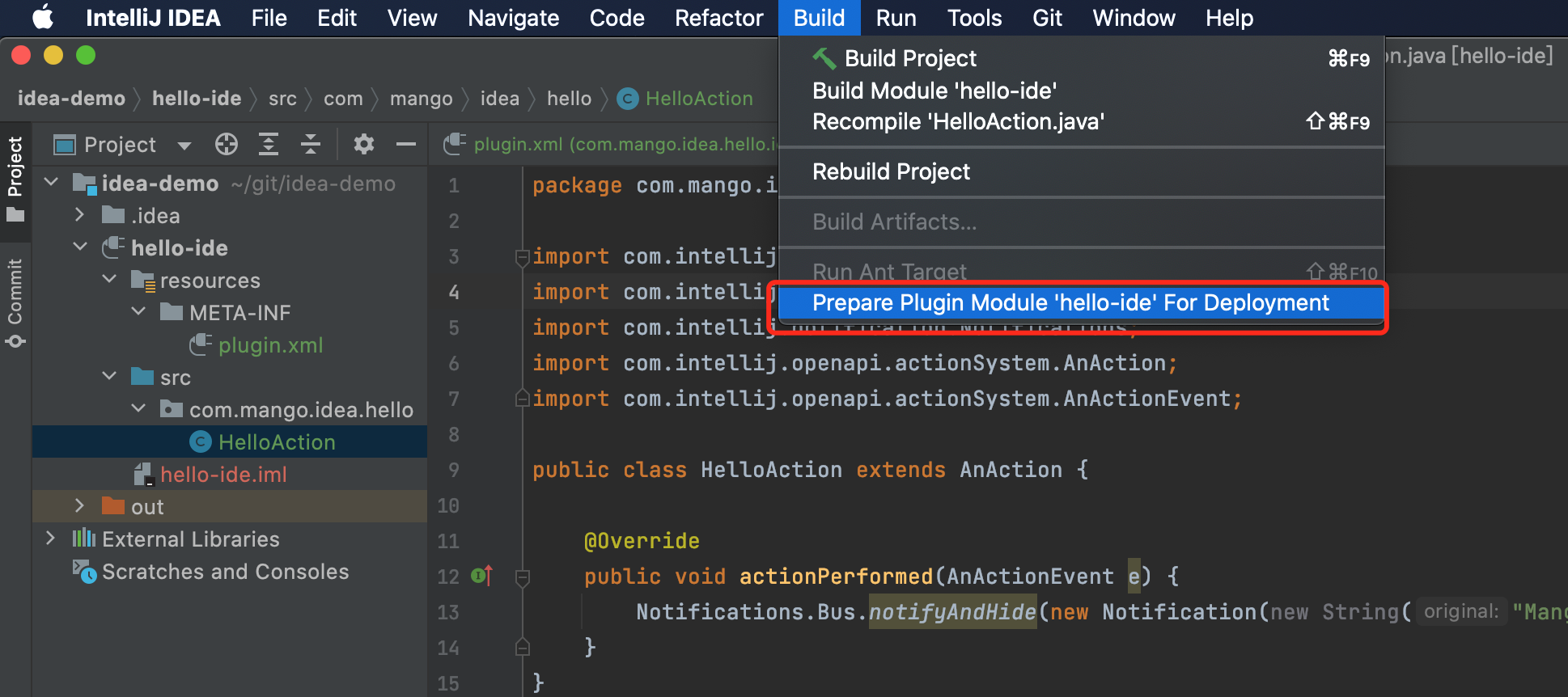Open the View menu
The width and height of the screenshot is (1568, 697).
point(412,18)
